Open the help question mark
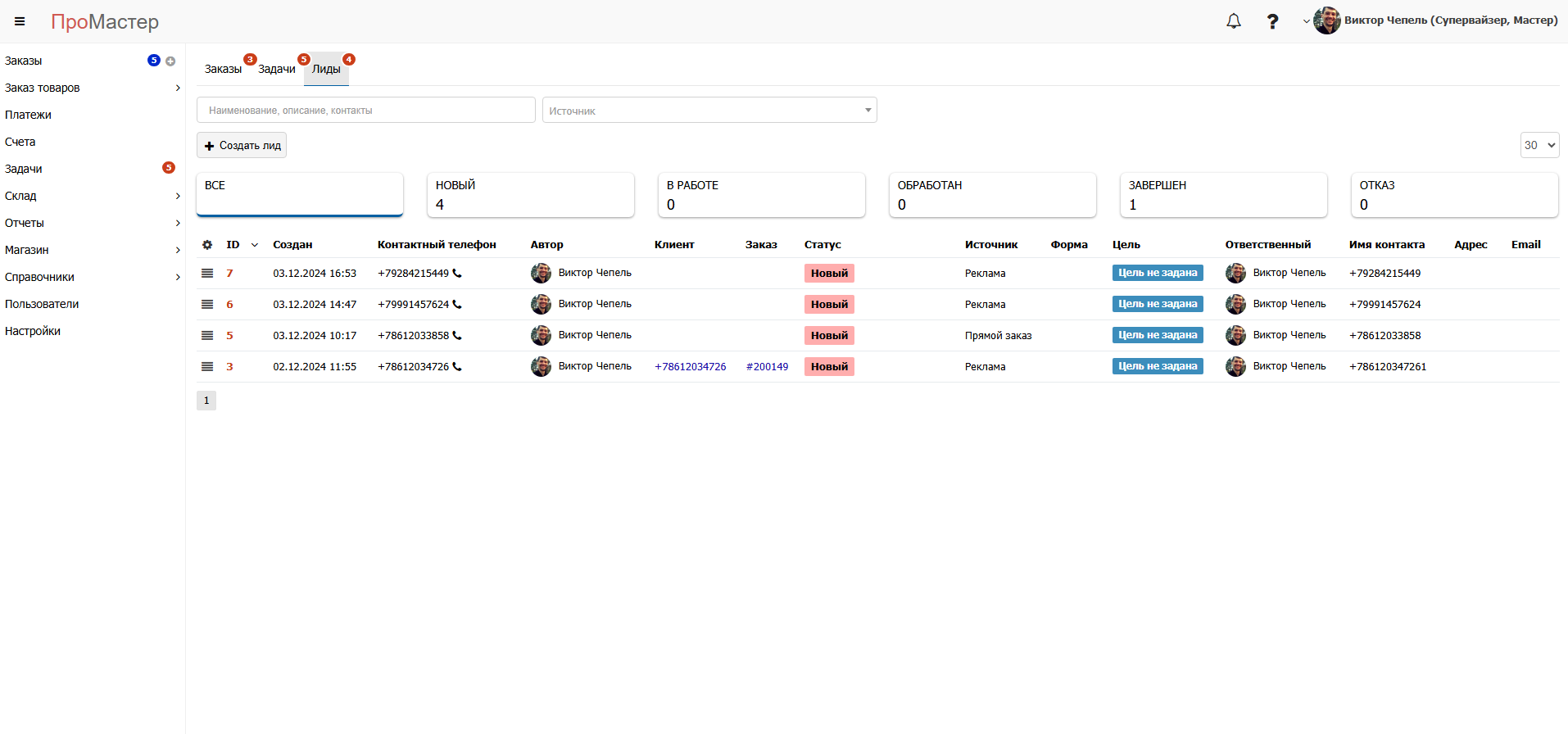1568x734 pixels. tap(1272, 21)
